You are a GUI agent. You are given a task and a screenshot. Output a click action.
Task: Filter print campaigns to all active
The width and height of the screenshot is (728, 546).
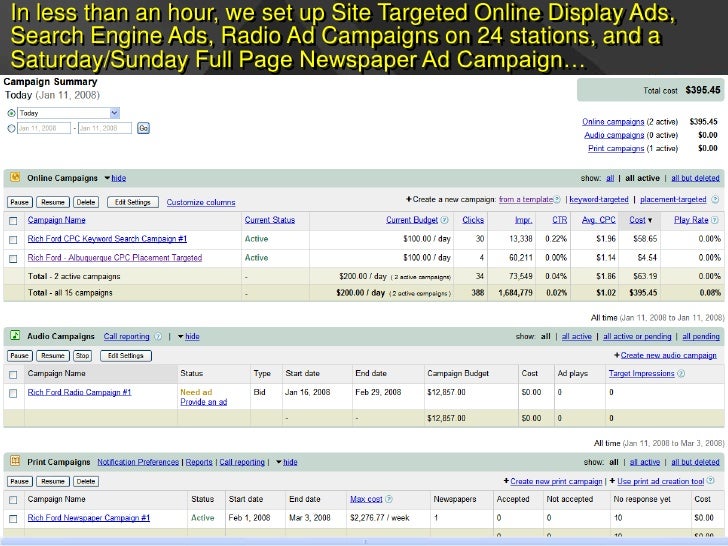[x=645, y=462]
